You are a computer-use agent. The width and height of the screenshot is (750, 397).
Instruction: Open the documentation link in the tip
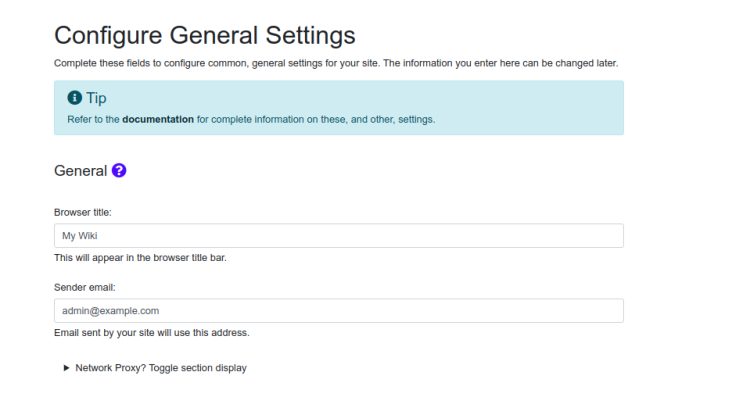click(x=158, y=119)
